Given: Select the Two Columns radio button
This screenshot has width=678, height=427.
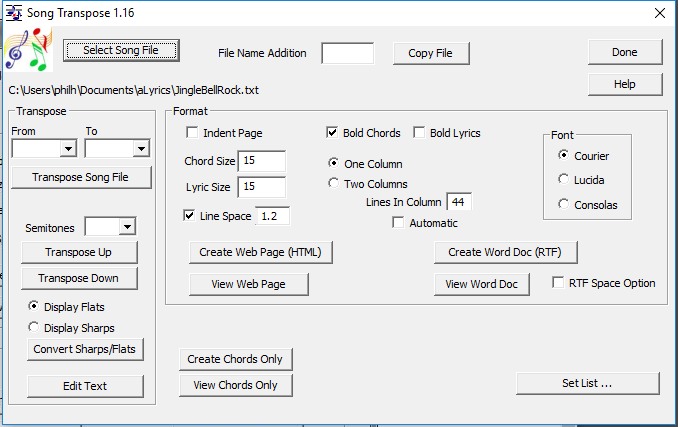Looking at the screenshot, I should pyautogui.click(x=334, y=184).
